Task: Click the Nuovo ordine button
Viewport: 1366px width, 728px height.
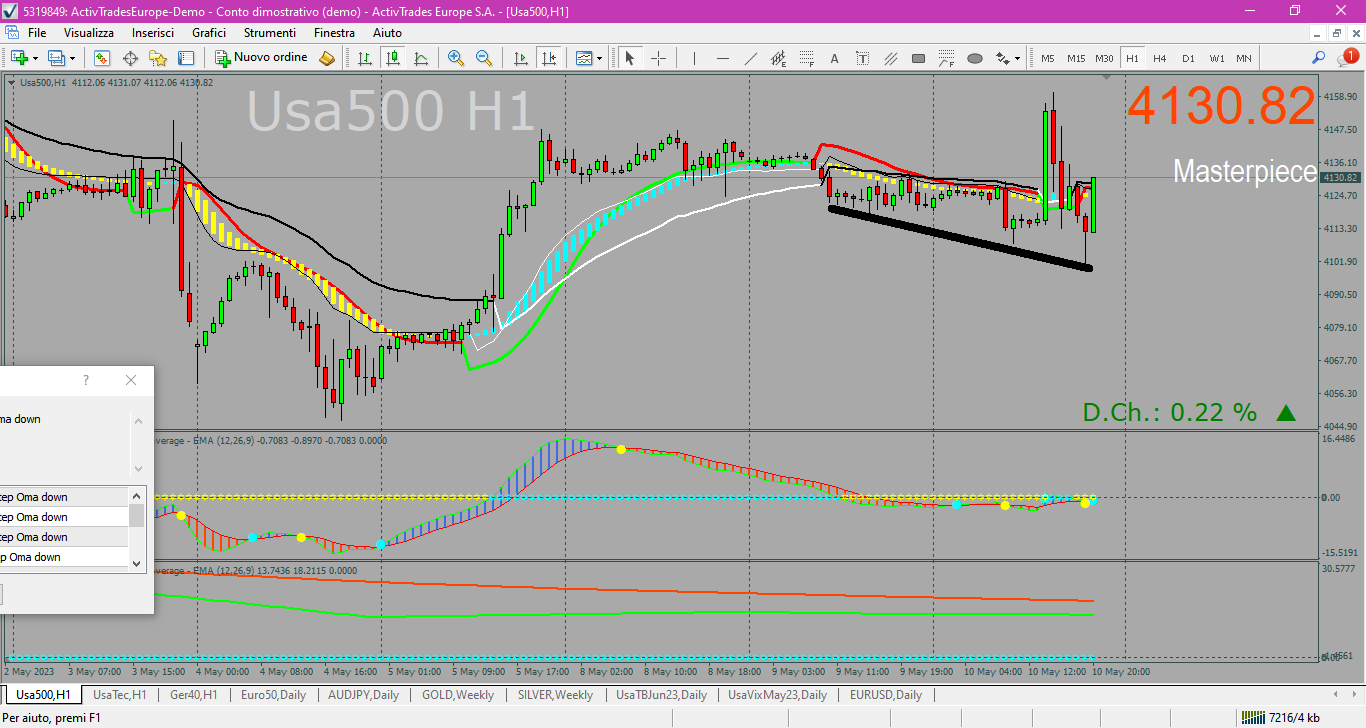Action: 261,58
